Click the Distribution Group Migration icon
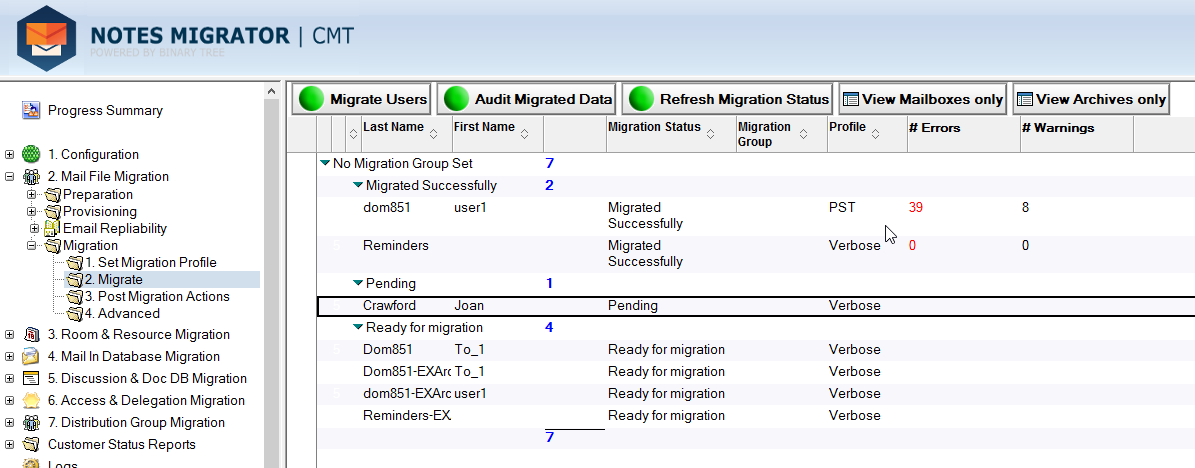Viewport: 1195px width, 468px height. (x=31, y=422)
